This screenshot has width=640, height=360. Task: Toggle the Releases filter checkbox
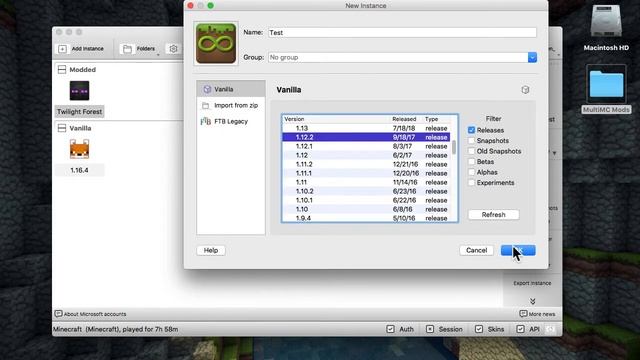(x=471, y=130)
